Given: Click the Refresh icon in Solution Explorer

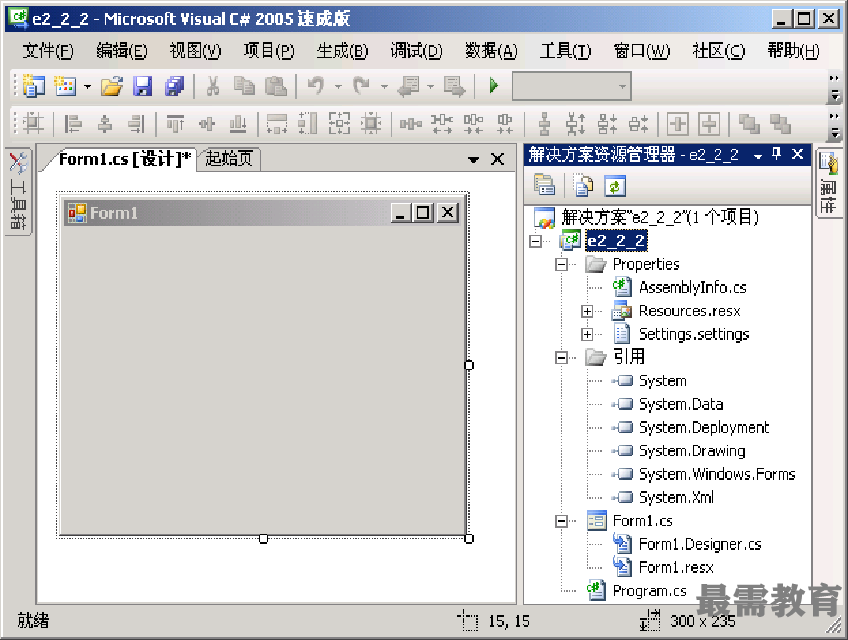Looking at the screenshot, I should tap(615, 186).
